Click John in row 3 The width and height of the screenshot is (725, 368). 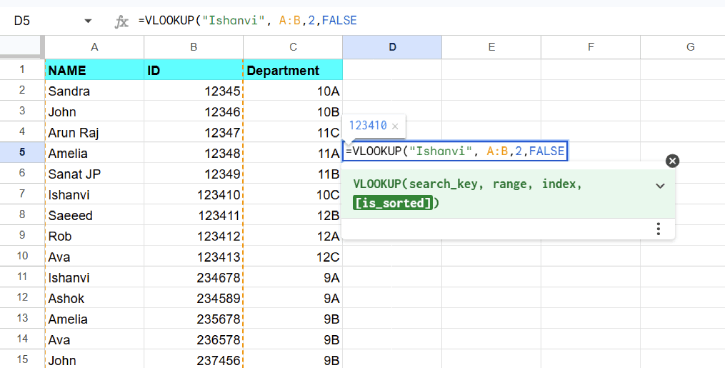(94, 111)
